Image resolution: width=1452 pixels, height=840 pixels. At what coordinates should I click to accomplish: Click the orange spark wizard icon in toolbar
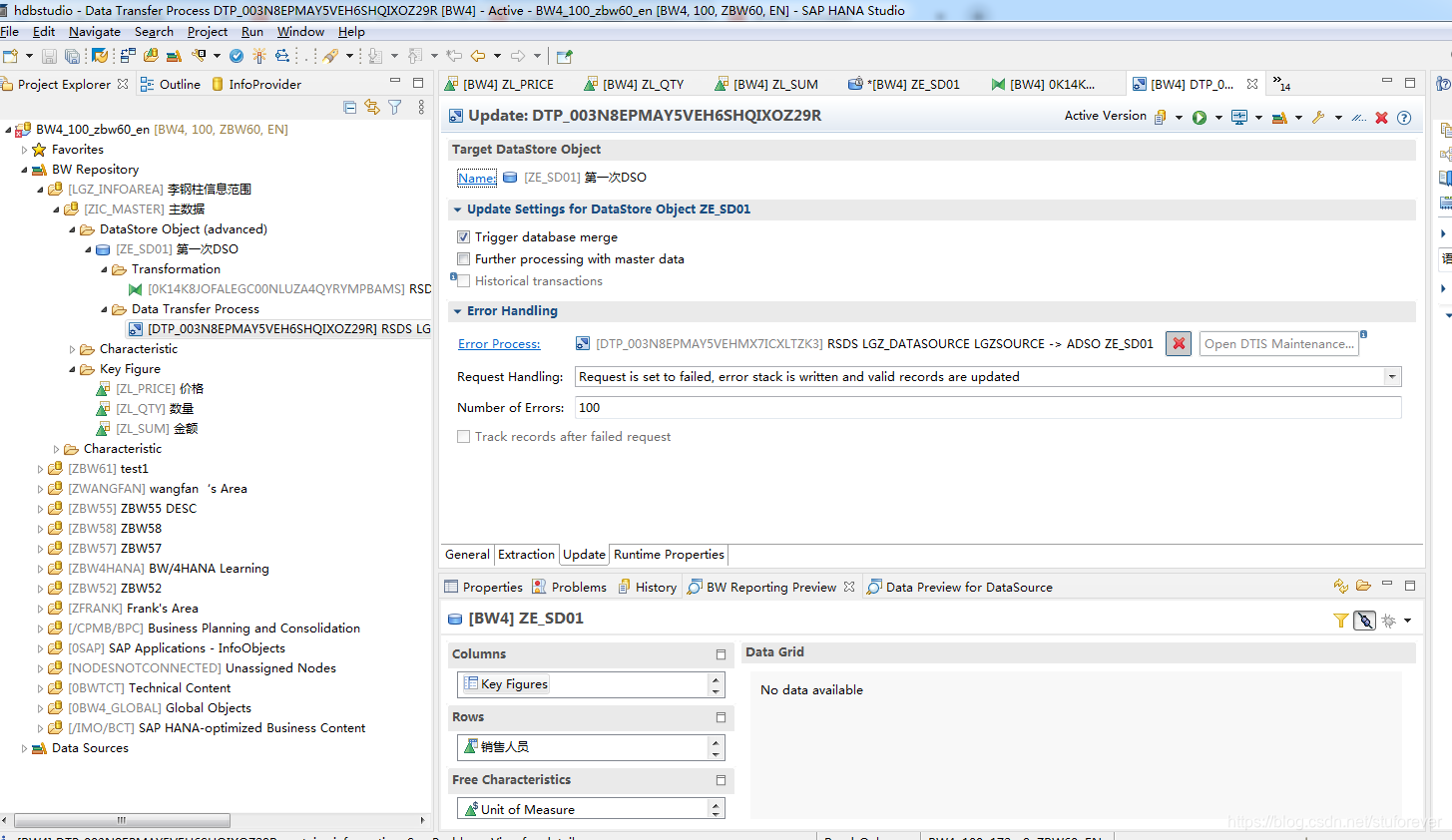click(x=258, y=56)
